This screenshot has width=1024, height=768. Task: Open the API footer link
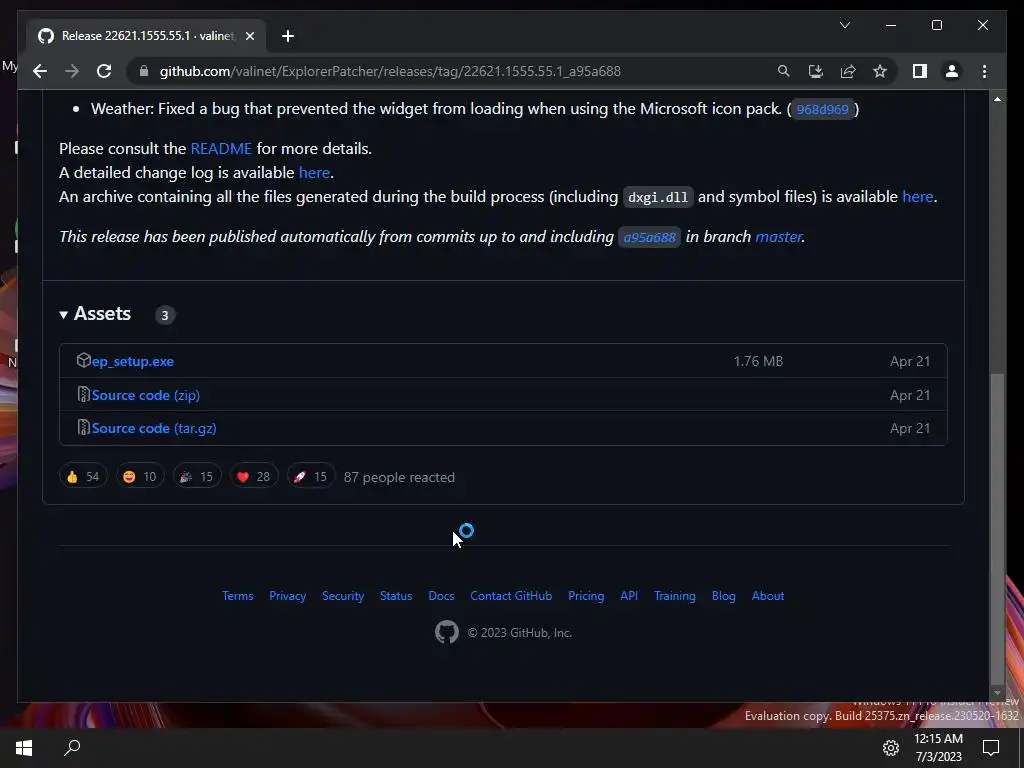(629, 596)
